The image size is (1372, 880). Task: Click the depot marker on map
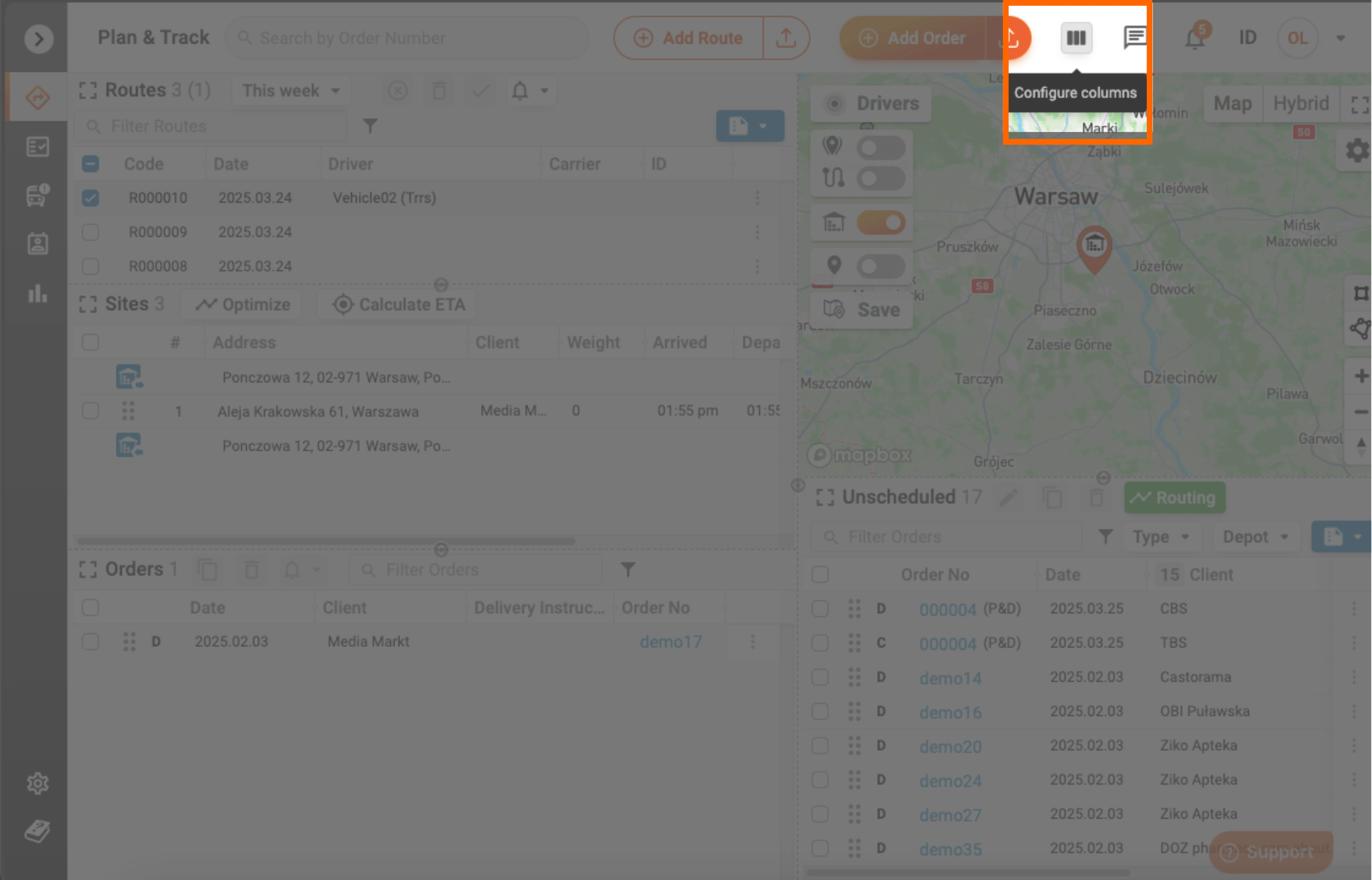click(x=1094, y=249)
